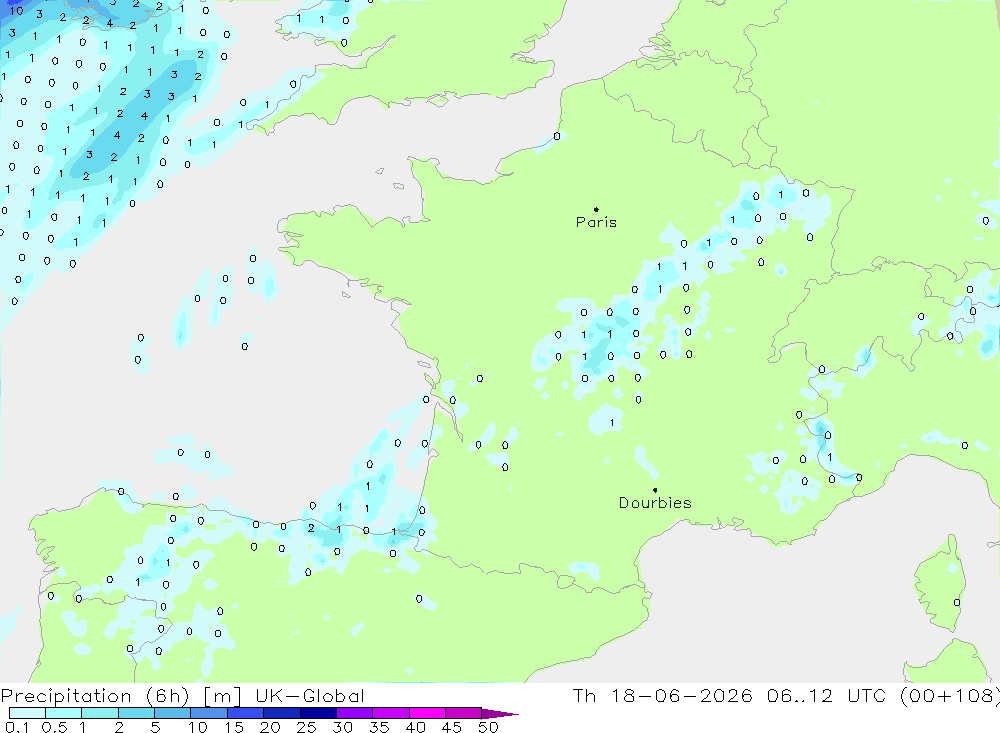Click the '0.1' legend scale label
The image size is (1000, 733).
click(17, 727)
